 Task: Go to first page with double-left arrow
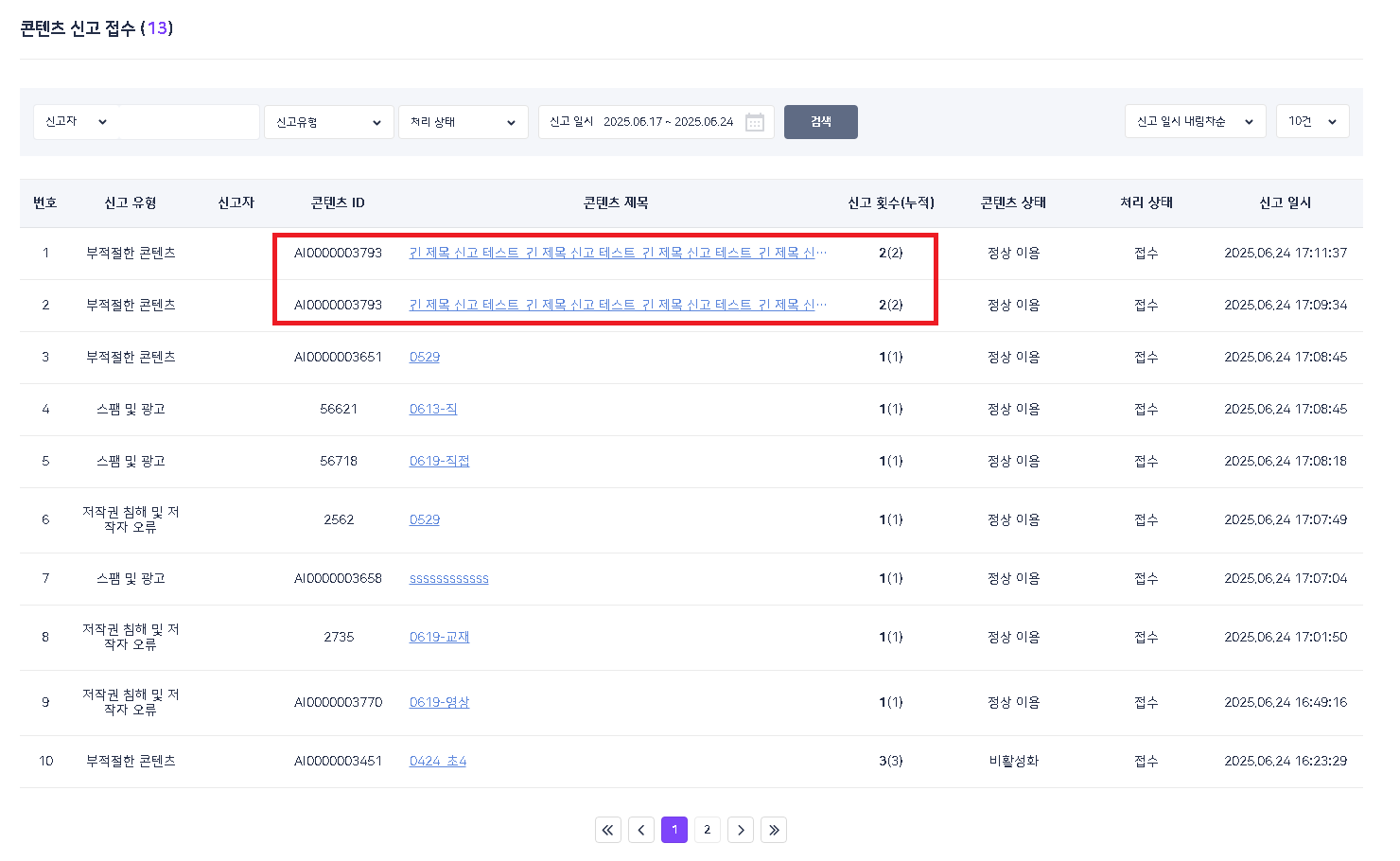pyautogui.click(x=608, y=830)
